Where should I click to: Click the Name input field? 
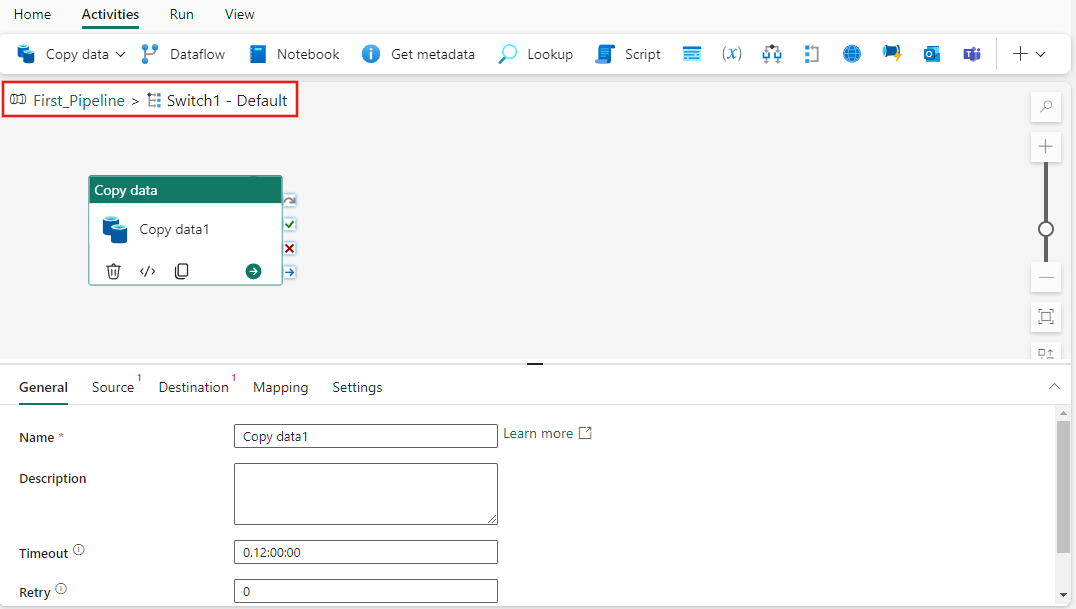[365, 436]
